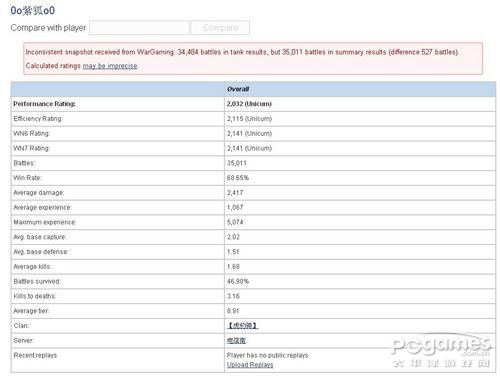Screen dimensions: 500x376
Task: Select the Win Rate label
Action: click(x=27, y=178)
